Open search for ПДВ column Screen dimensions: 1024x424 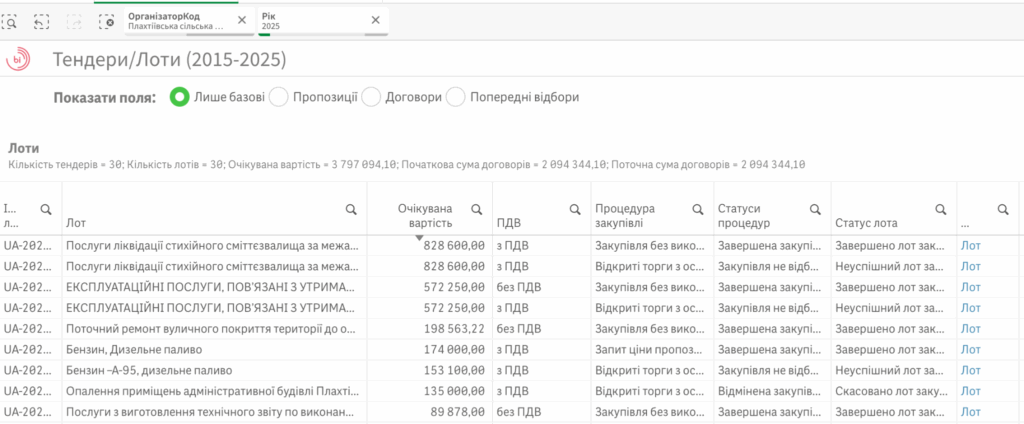point(575,209)
